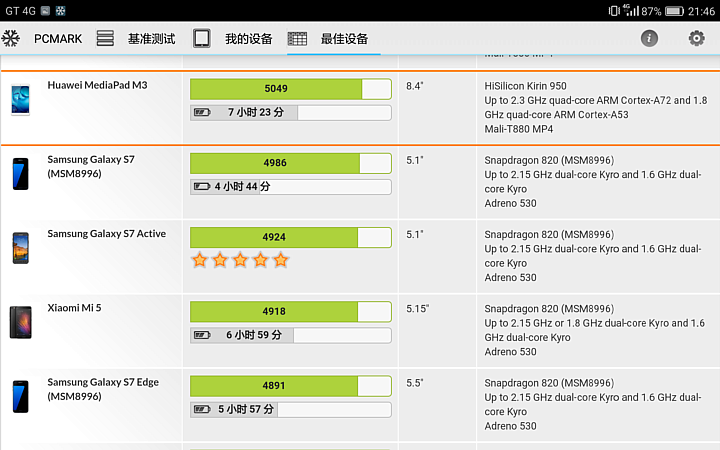720x450 pixels.
Task: Tap the 4G signal strength icon
Action: point(631,10)
